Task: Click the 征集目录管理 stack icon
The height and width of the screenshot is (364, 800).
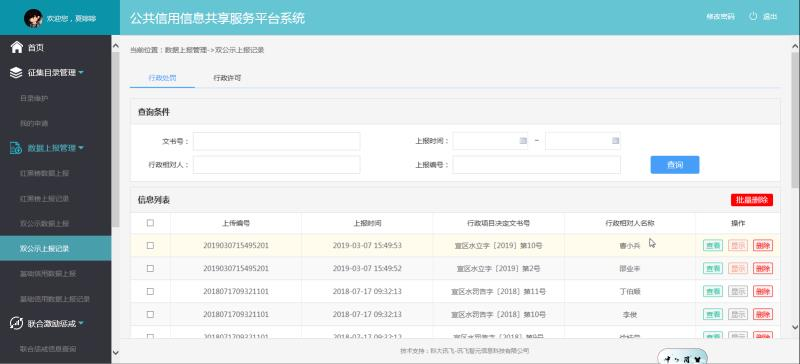Action: coord(16,72)
